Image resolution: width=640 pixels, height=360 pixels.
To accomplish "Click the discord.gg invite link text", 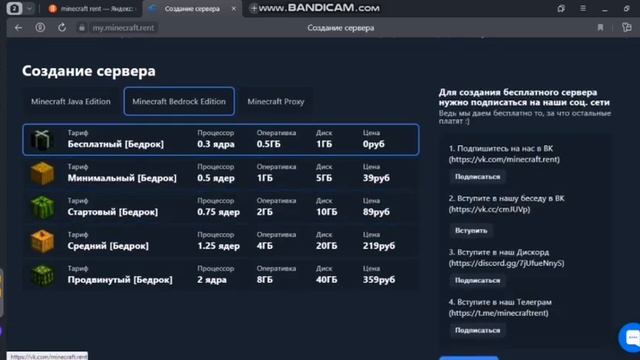I will [507, 263].
